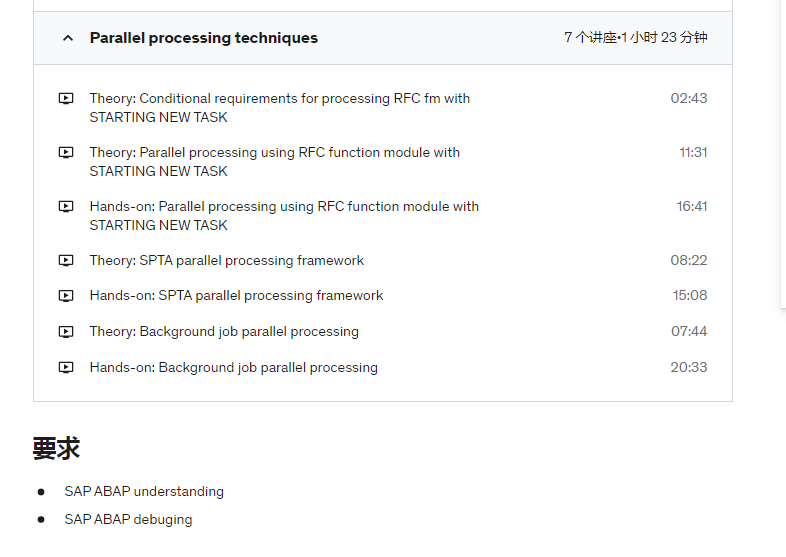Image resolution: width=786 pixels, height=557 pixels.
Task: Click video icon for Conditional requirements lecture
Action: coord(66,98)
